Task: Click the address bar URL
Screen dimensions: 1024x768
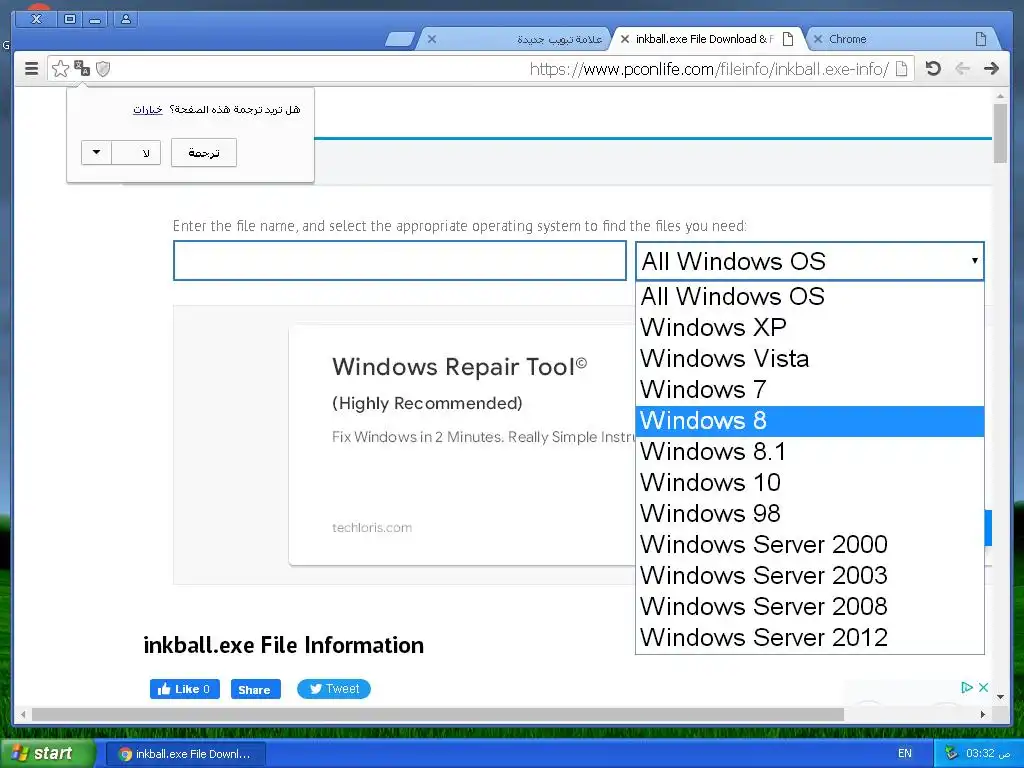Action: (709, 69)
